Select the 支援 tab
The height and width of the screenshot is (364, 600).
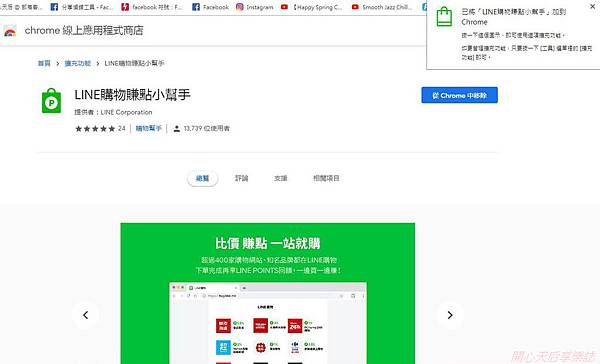[280, 178]
